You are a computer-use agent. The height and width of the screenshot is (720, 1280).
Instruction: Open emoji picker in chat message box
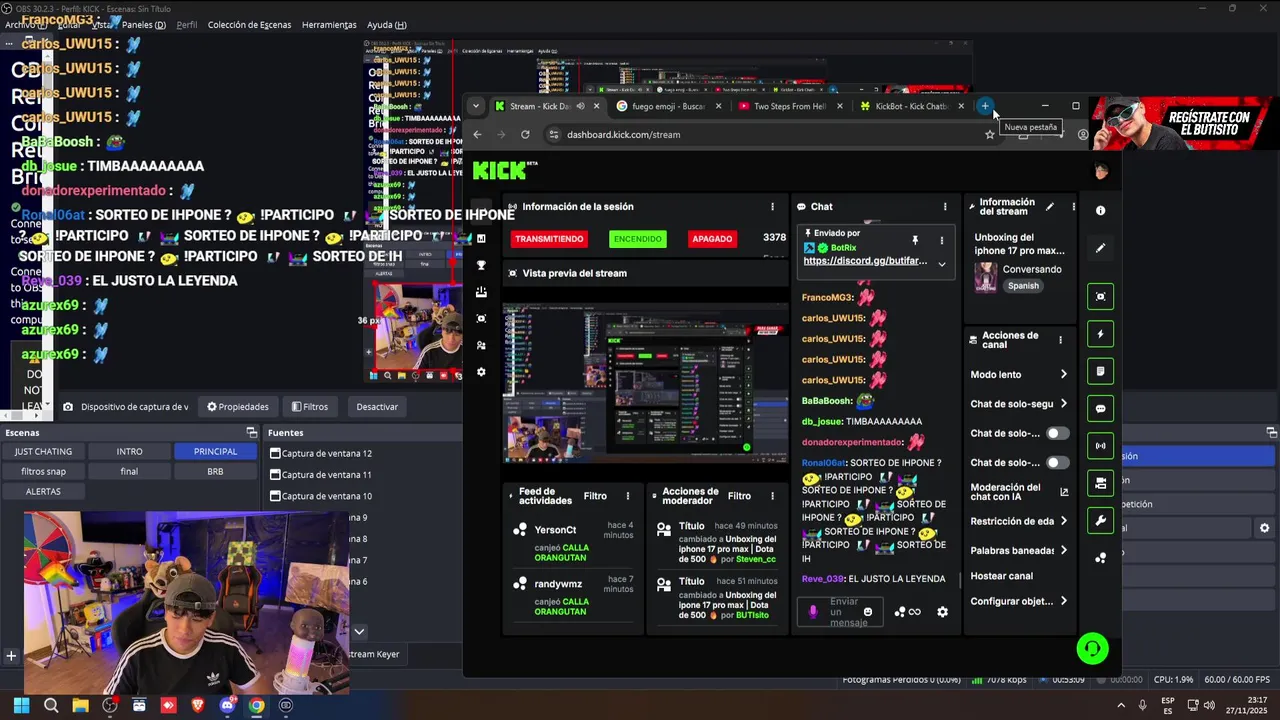click(868, 612)
